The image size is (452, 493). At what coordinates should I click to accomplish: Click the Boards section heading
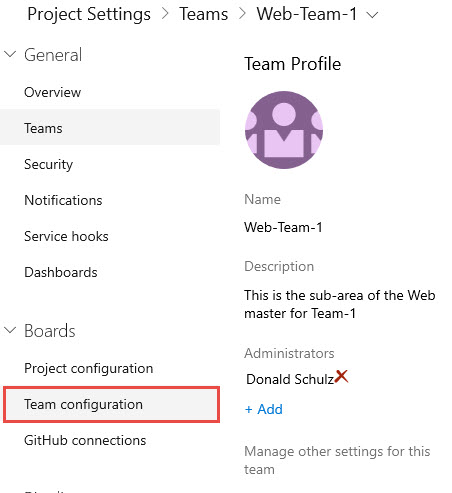(x=50, y=331)
